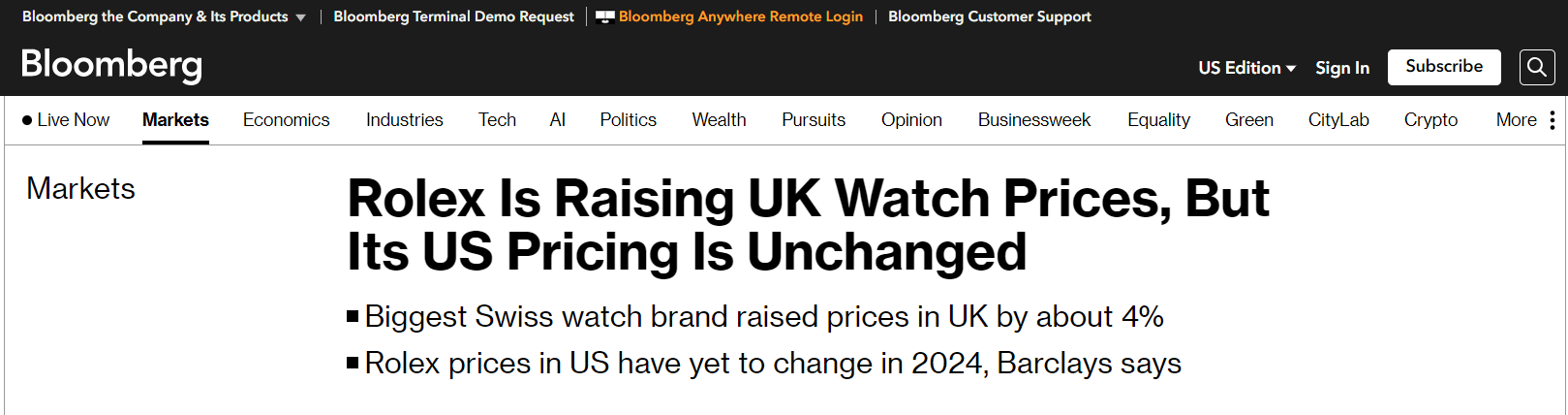This screenshot has height=415, width=1568.
Task: Open the AI section
Action: tap(557, 120)
